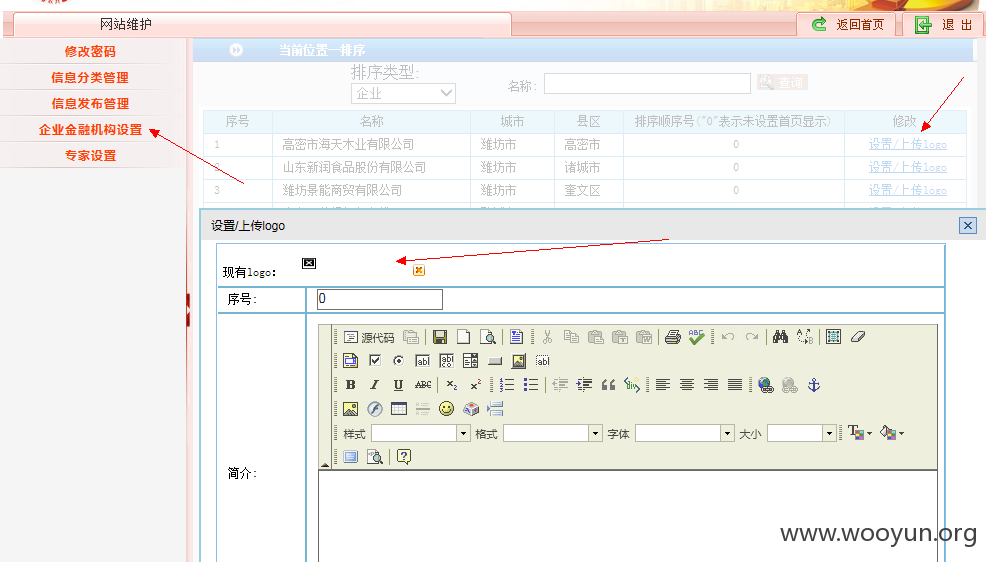Align text left

click(663, 385)
